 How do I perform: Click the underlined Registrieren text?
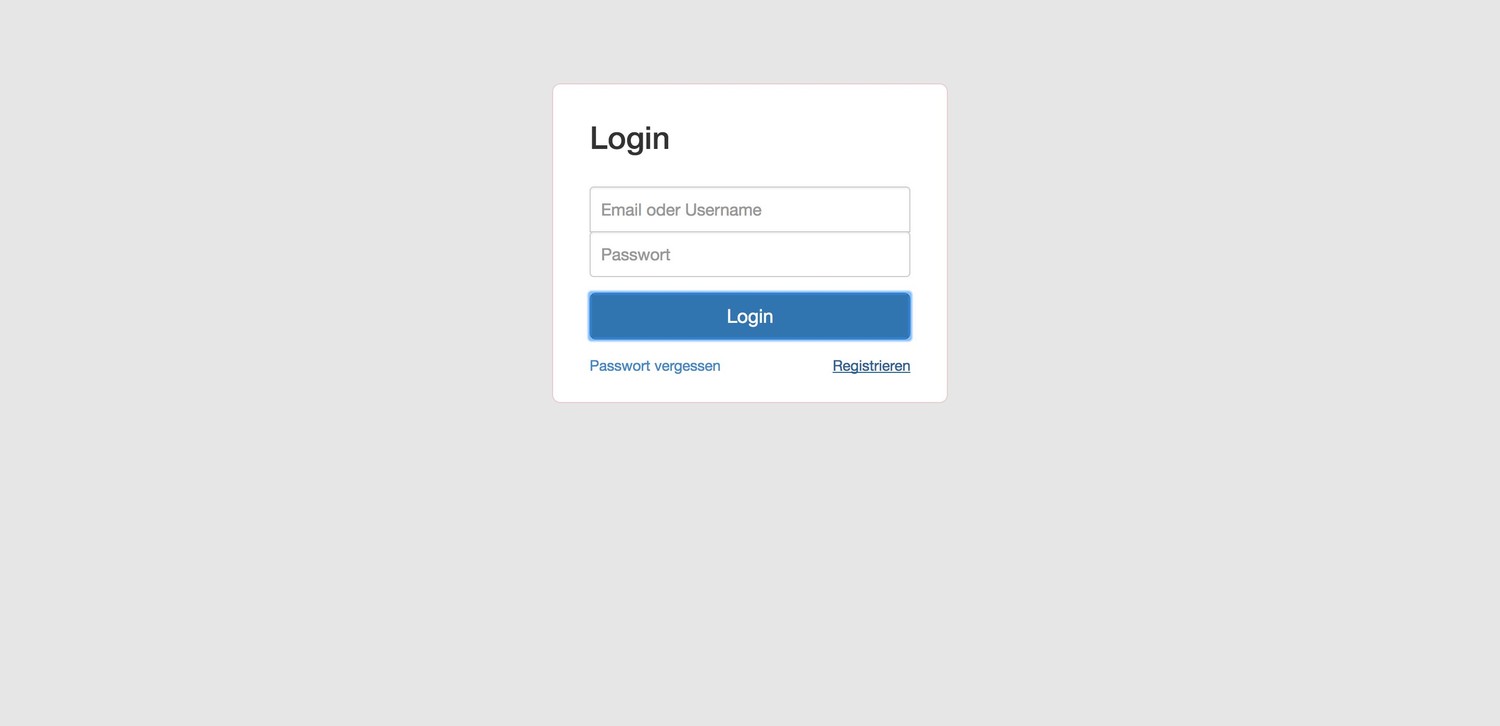click(871, 366)
